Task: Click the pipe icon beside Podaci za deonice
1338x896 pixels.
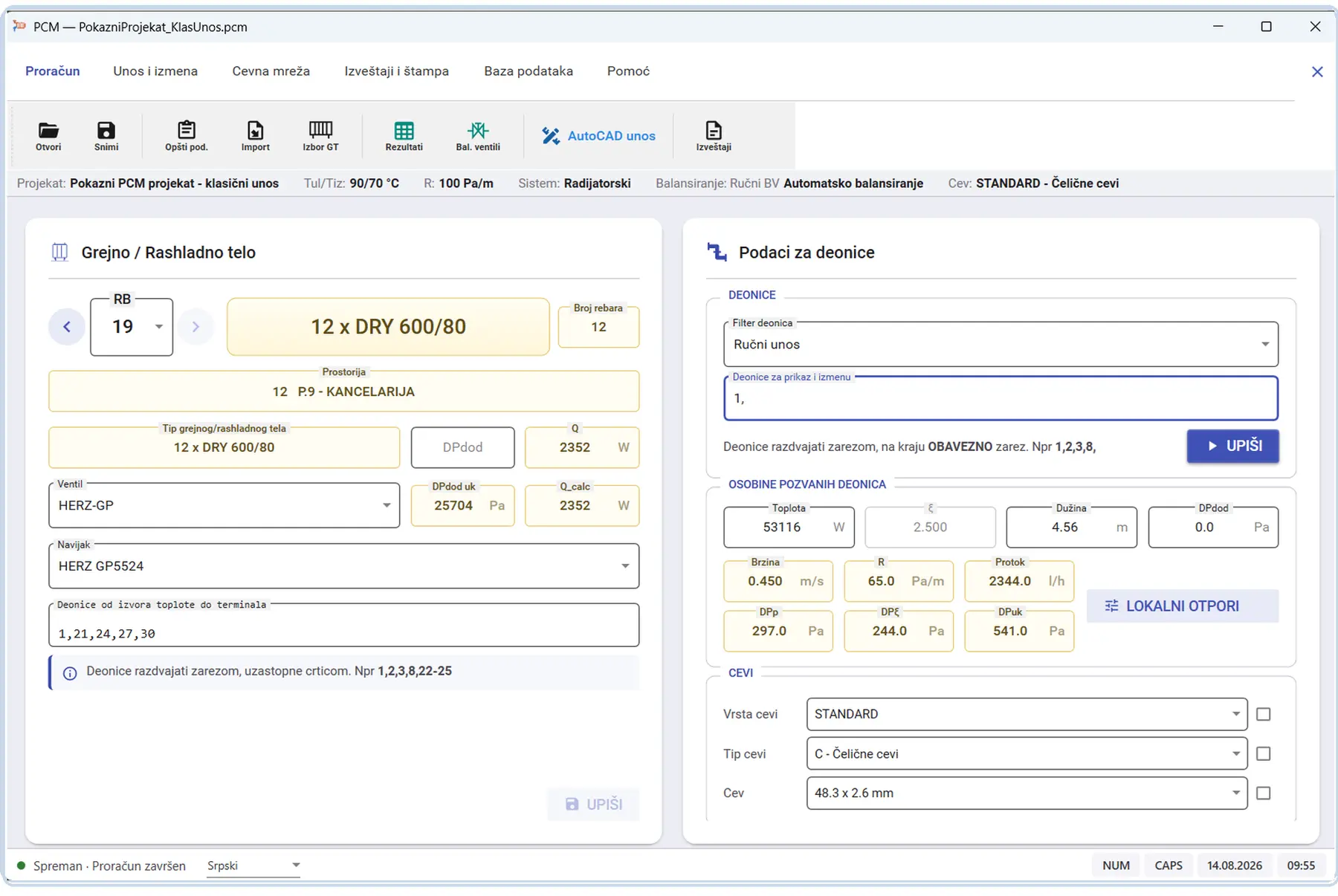Action: [717, 252]
